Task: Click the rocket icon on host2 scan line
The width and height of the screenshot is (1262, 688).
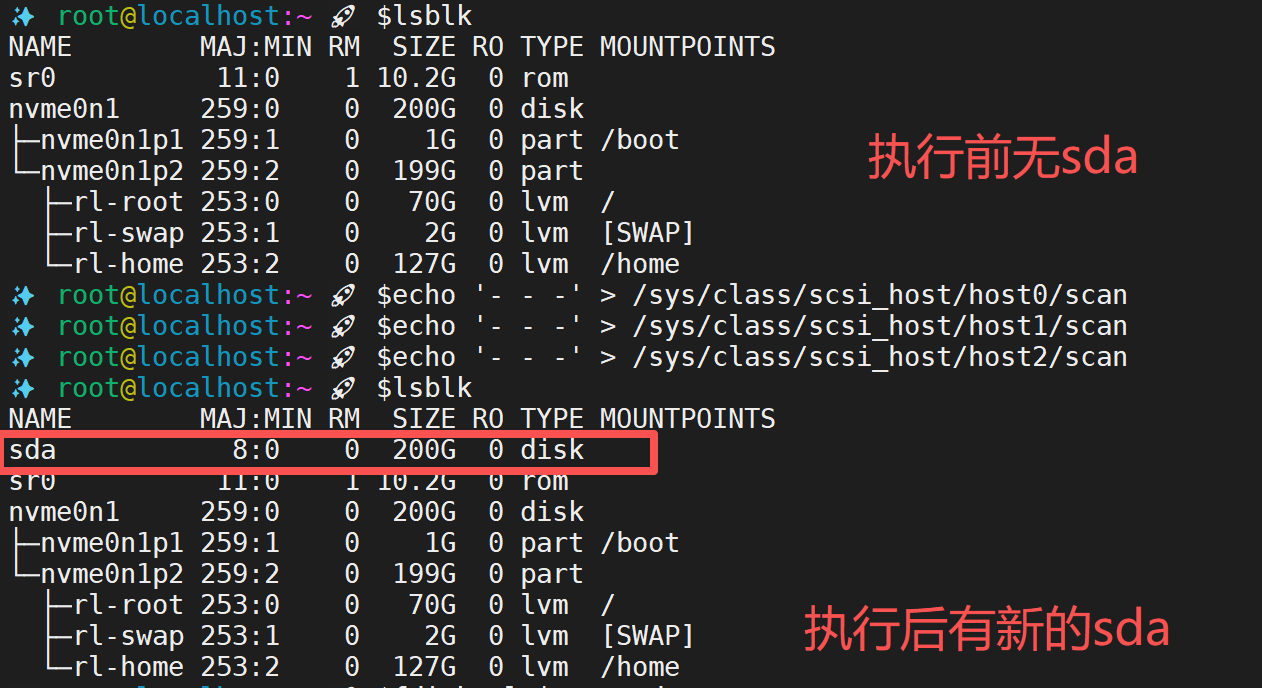Action: (x=343, y=357)
